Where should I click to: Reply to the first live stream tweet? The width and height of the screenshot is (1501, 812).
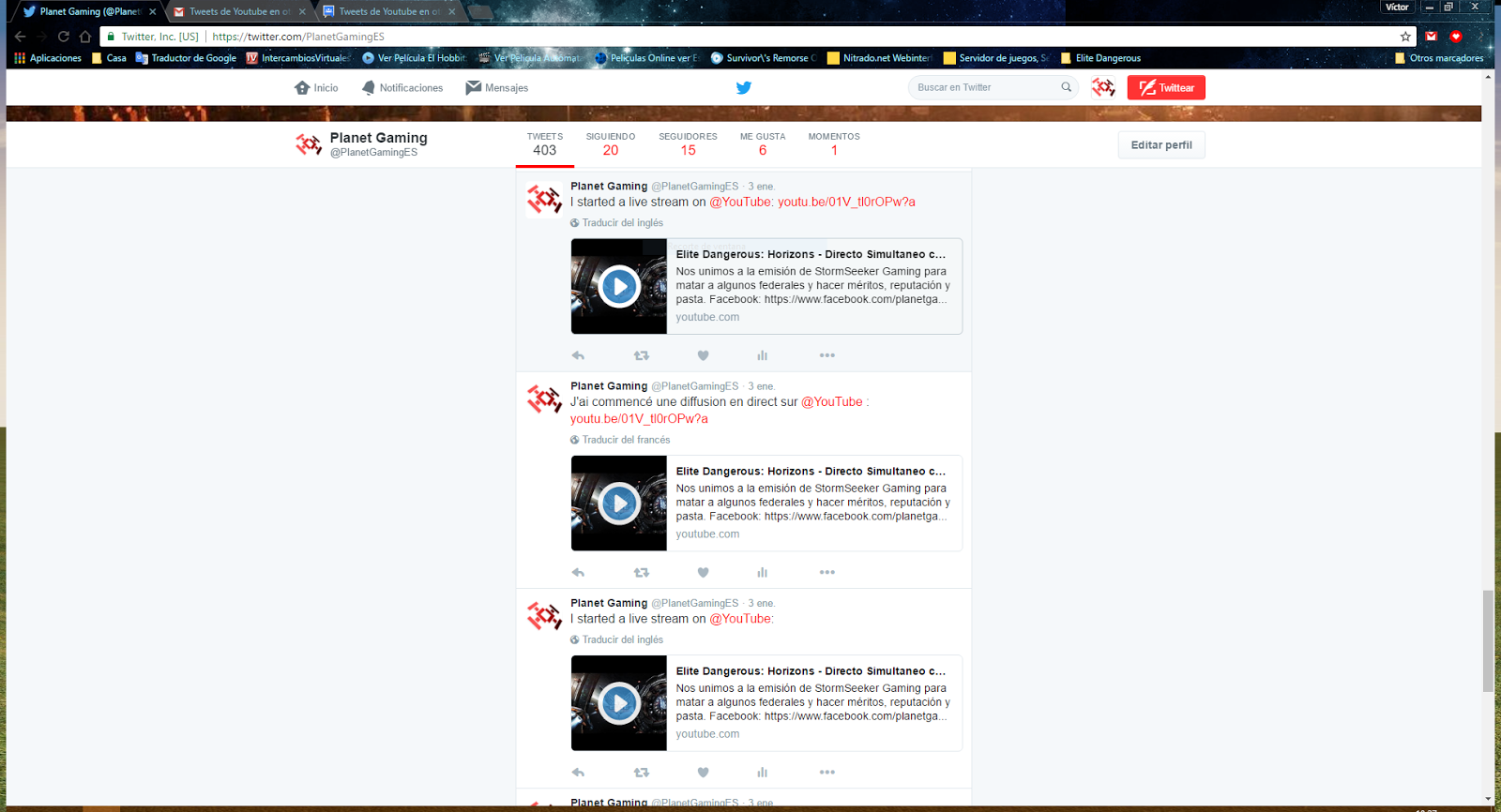click(x=578, y=355)
